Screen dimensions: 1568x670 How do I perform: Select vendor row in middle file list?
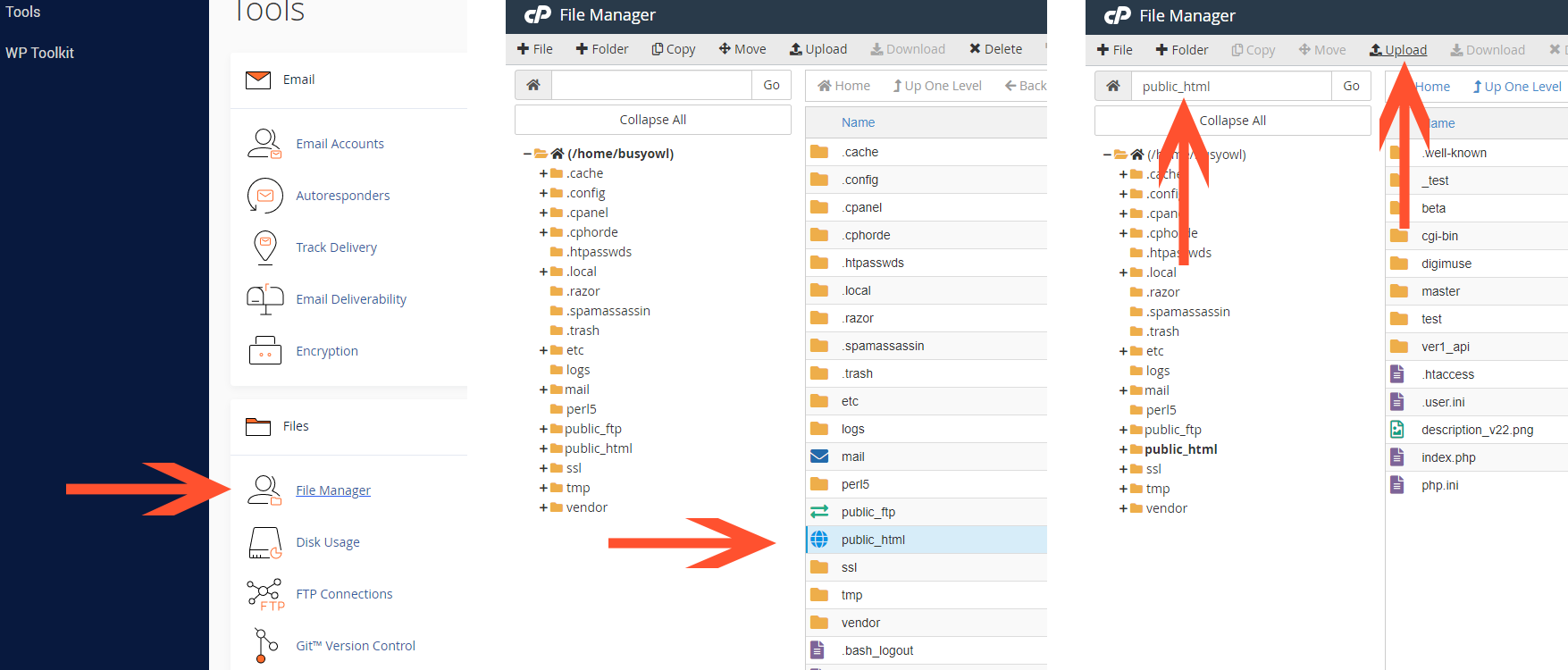927,623
